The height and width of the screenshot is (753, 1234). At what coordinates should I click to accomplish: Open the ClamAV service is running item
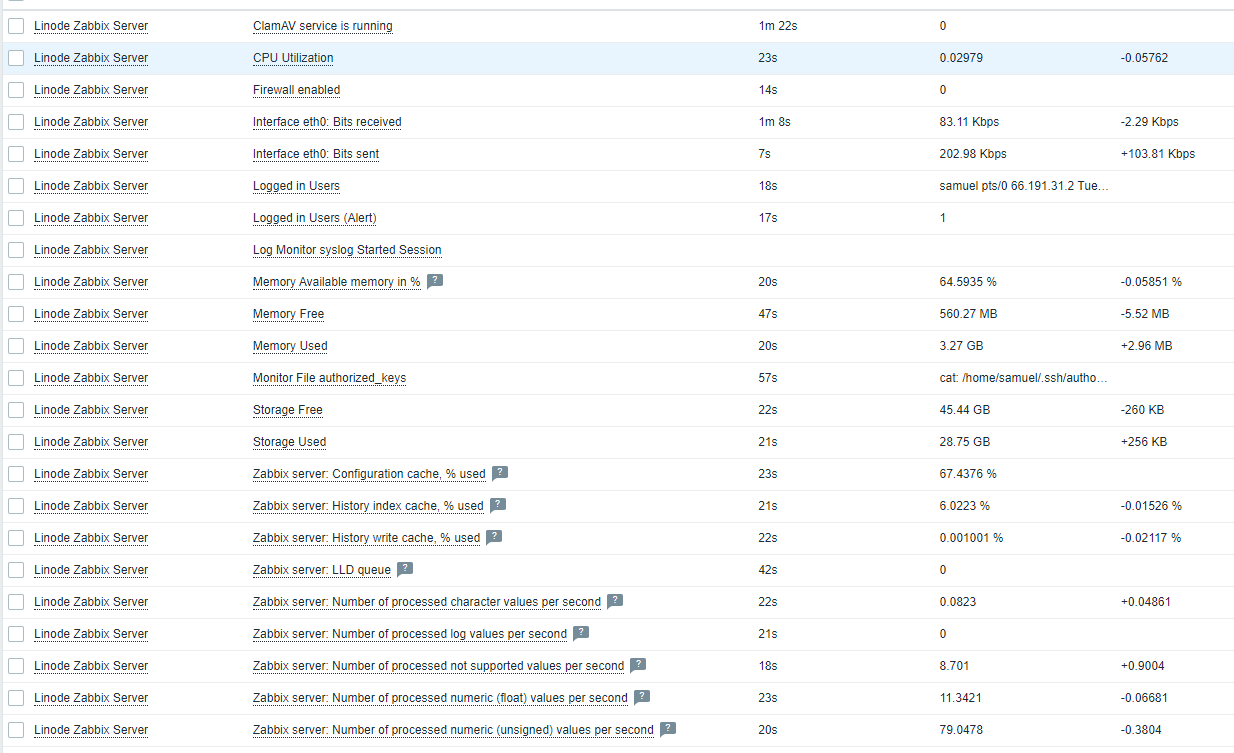322,26
